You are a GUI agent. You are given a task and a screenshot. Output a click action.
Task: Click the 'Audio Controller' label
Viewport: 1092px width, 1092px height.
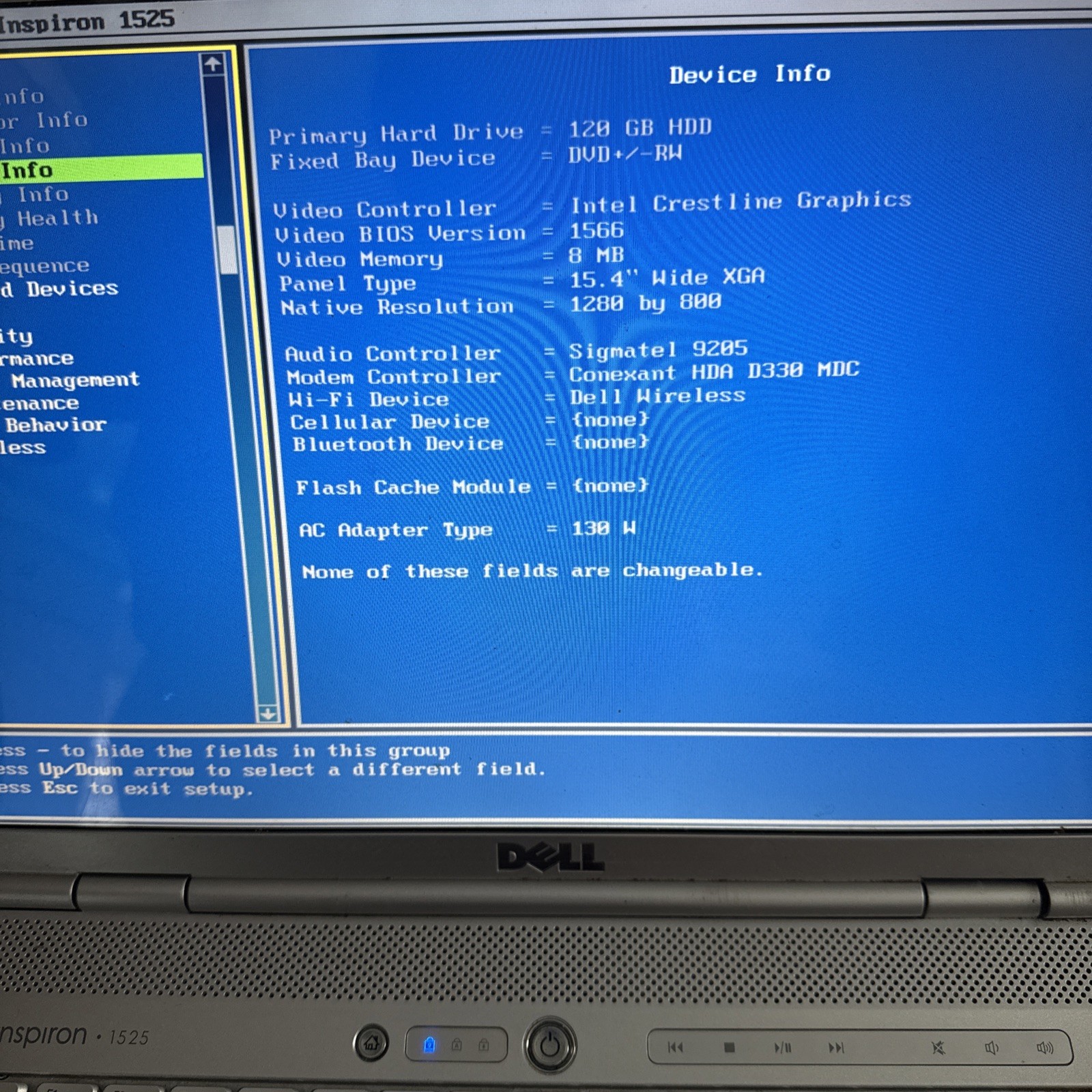(x=392, y=354)
